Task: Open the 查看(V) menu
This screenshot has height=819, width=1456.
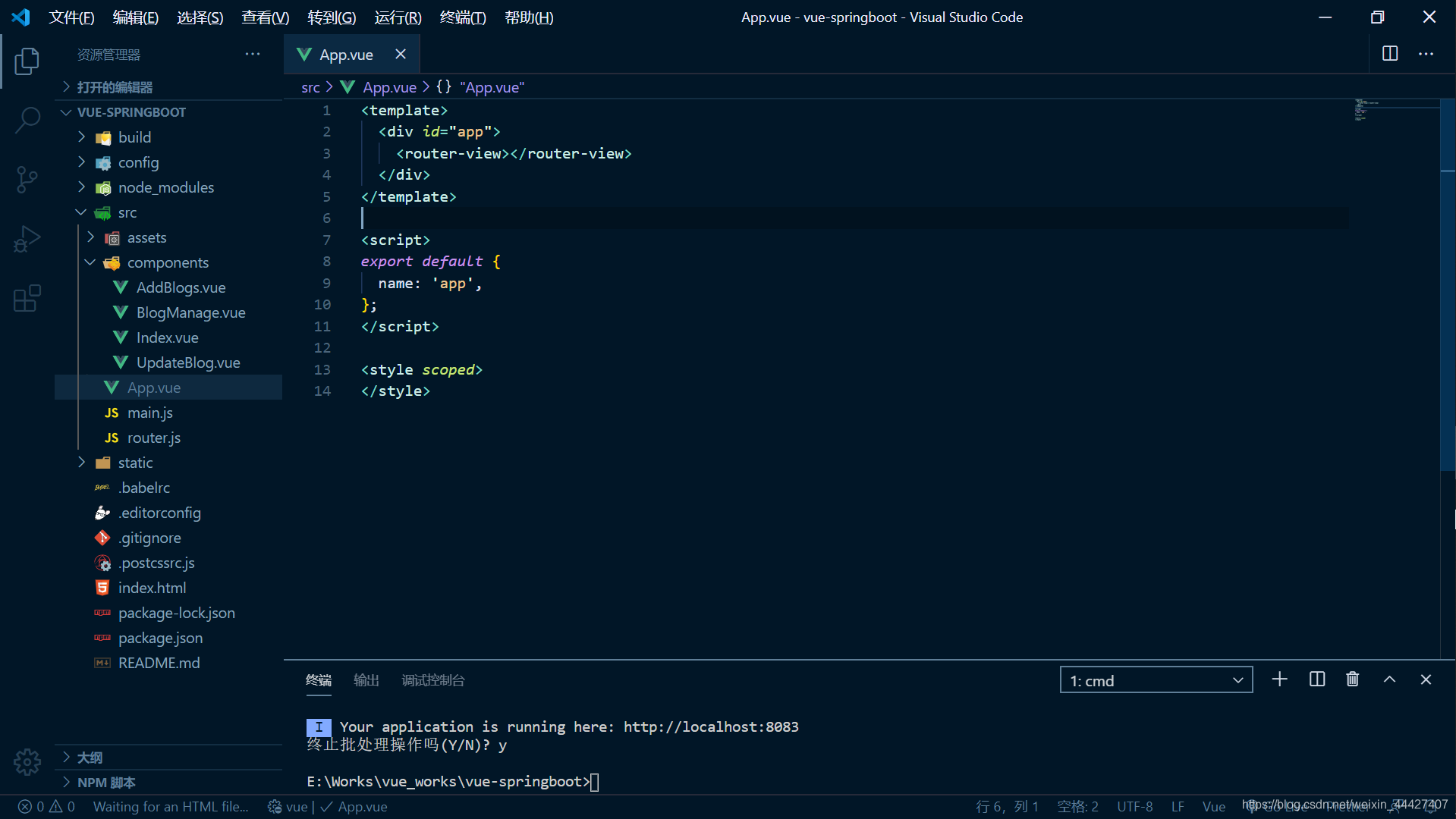Action: (266, 17)
